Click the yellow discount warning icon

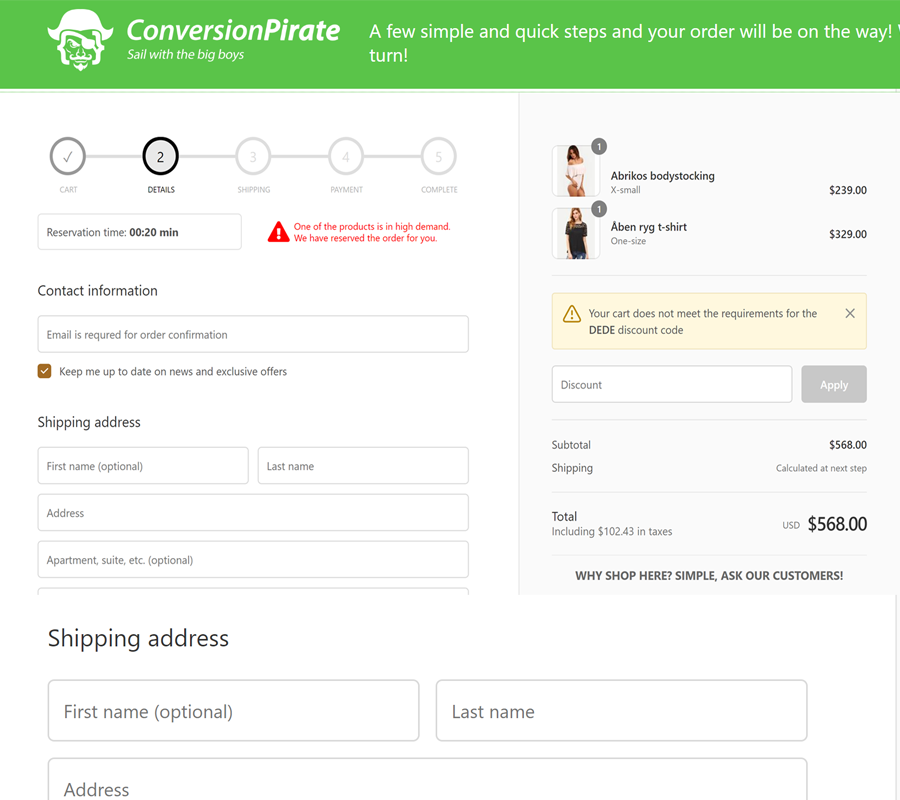[572, 314]
